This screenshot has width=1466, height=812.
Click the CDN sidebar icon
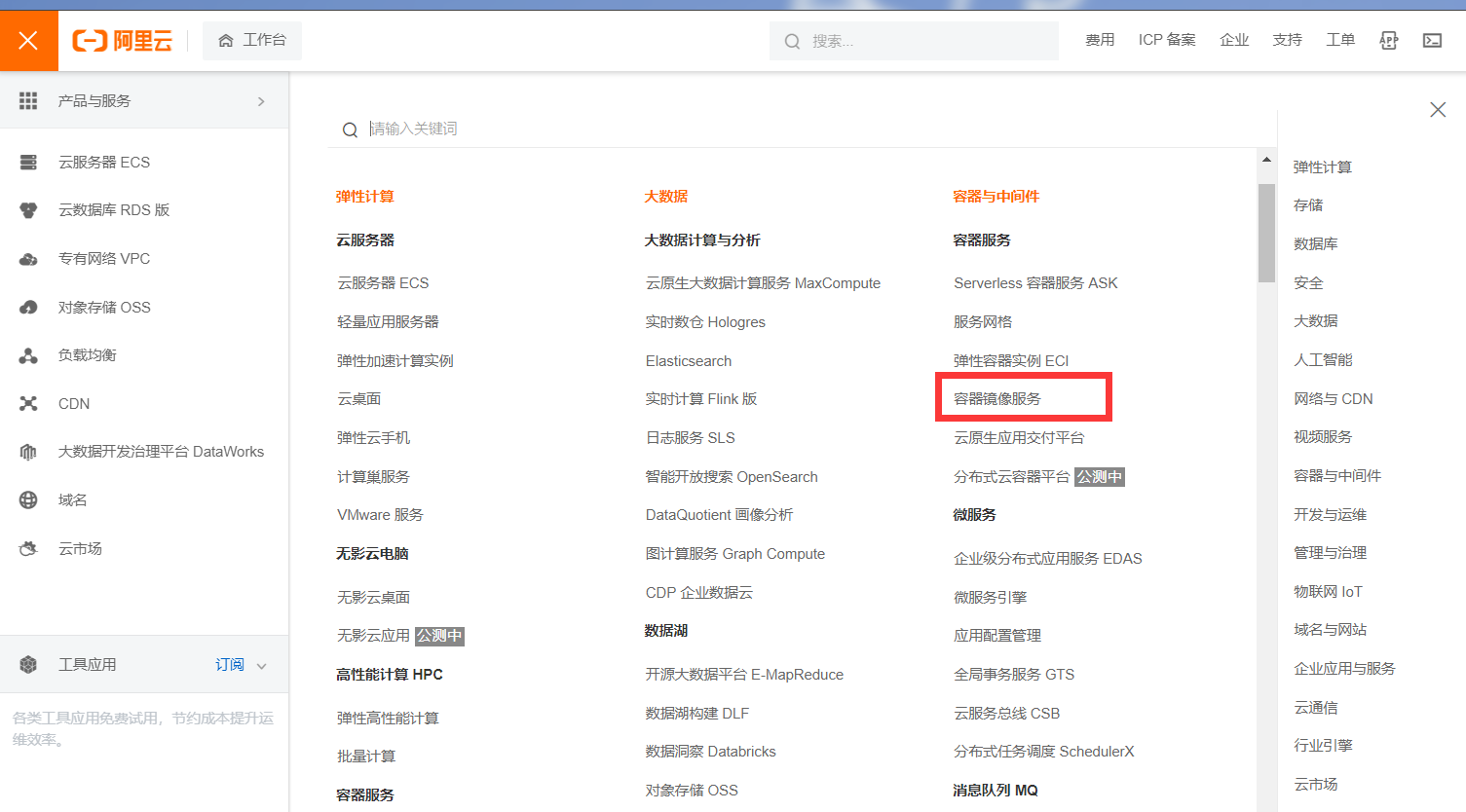click(x=28, y=404)
